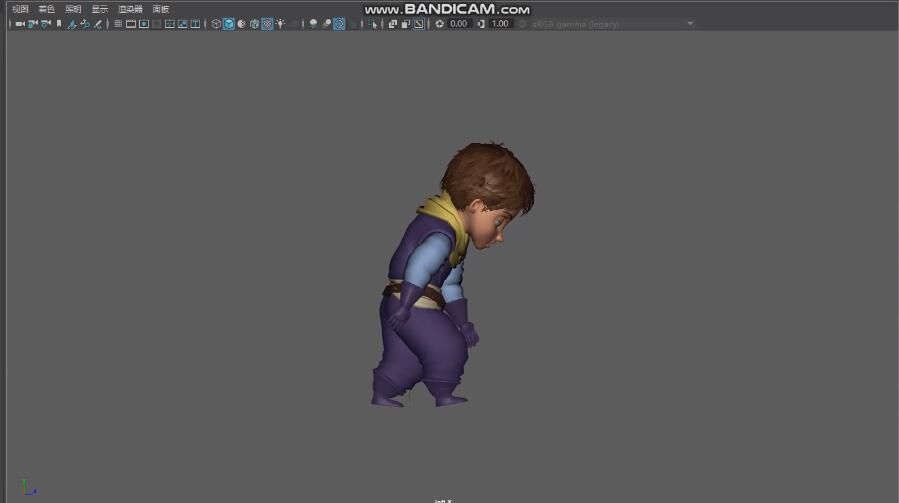
Task: Toggle the Field Chart overlay
Action: [170, 24]
